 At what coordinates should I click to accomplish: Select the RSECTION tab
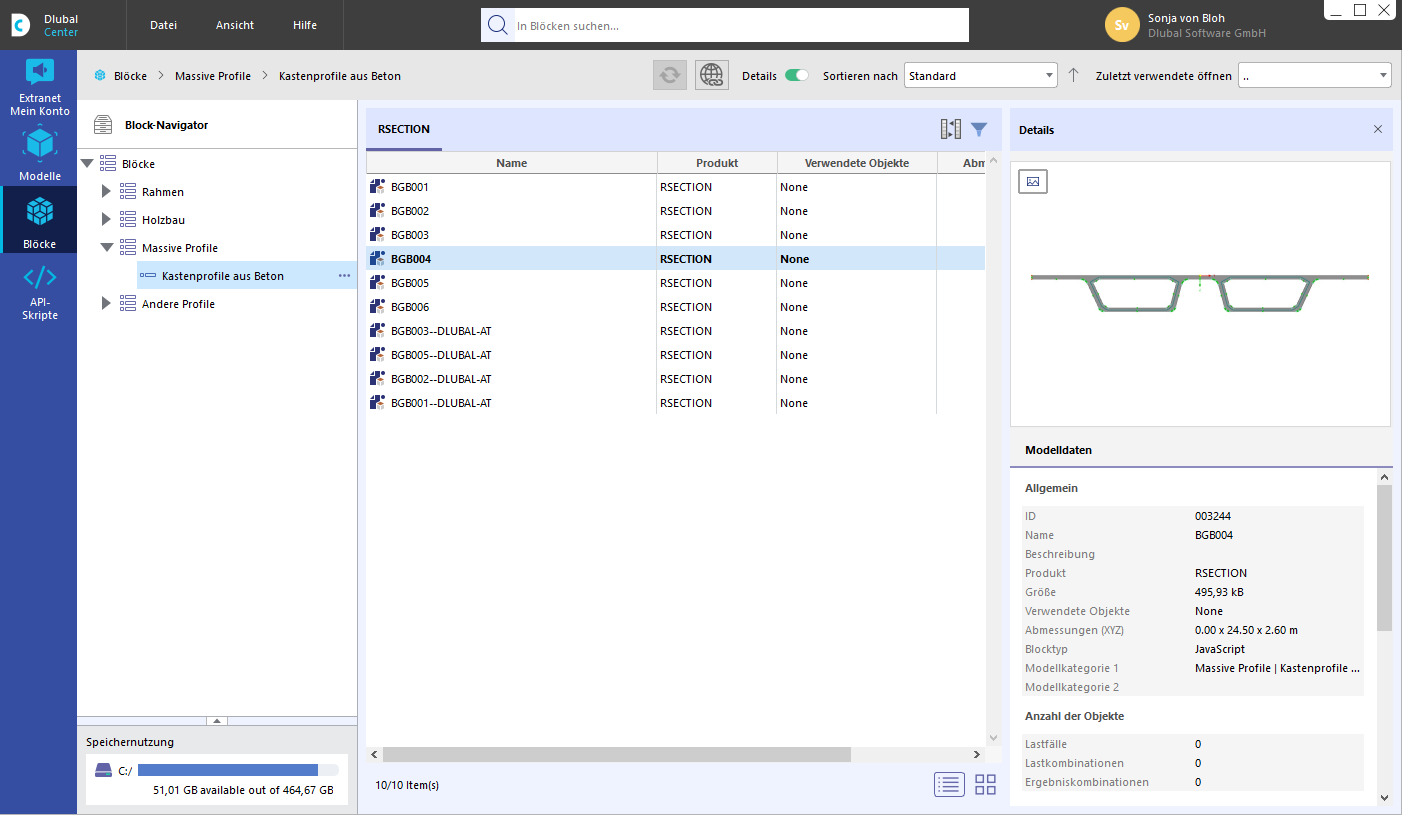coord(404,129)
